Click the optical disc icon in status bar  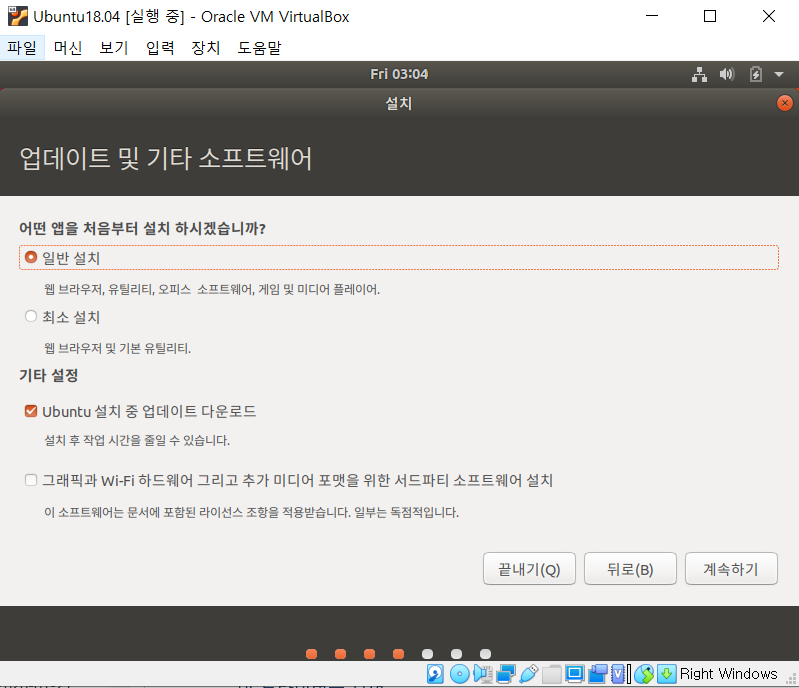pos(459,674)
